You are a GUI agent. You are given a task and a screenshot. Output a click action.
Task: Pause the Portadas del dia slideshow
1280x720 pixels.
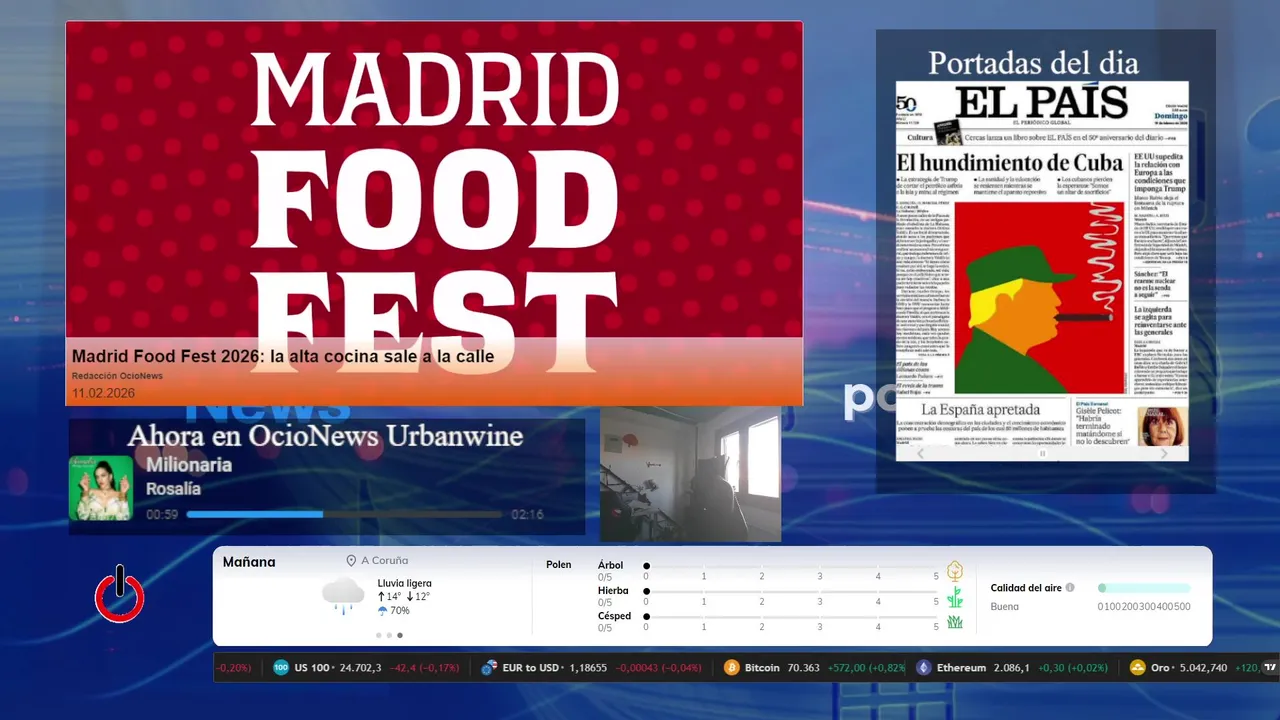pyautogui.click(x=1042, y=454)
